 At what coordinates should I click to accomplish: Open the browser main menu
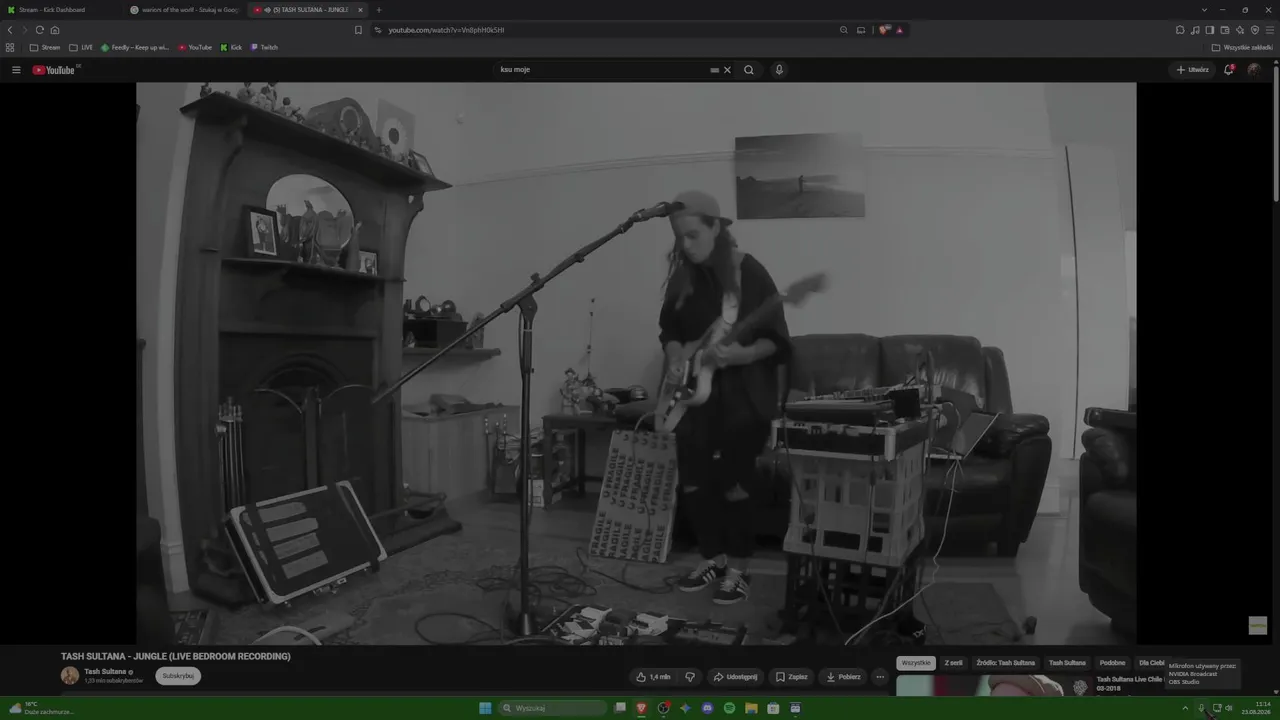(x=1270, y=30)
